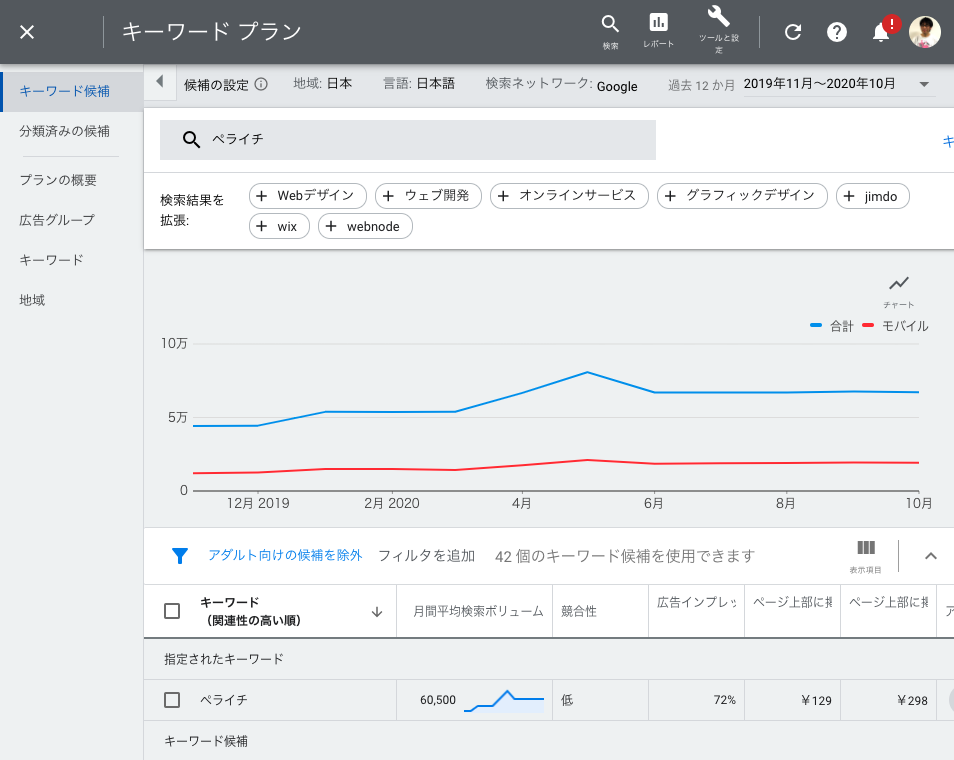Open 広告グループ in sidebar

click(57, 220)
